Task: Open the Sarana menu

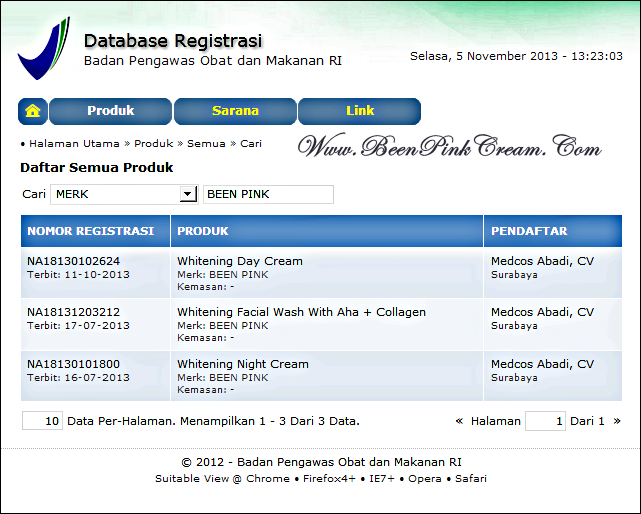Action: tap(235, 111)
